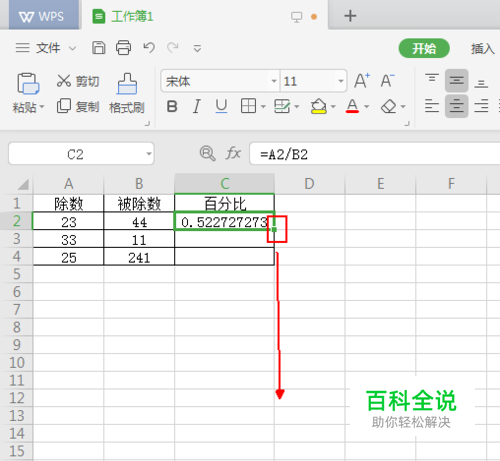500x461 pixels.
Task: Click the Print icon
Action: click(123, 48)
